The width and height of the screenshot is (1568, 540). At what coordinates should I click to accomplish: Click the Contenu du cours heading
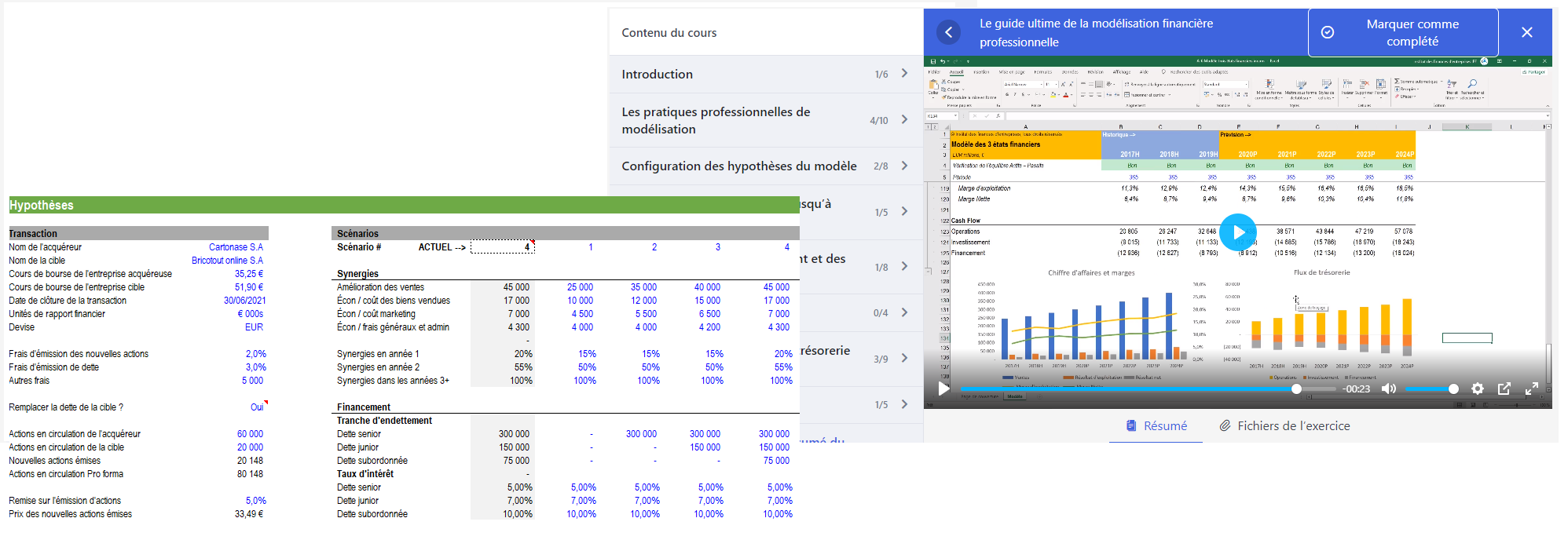(669, 32)
